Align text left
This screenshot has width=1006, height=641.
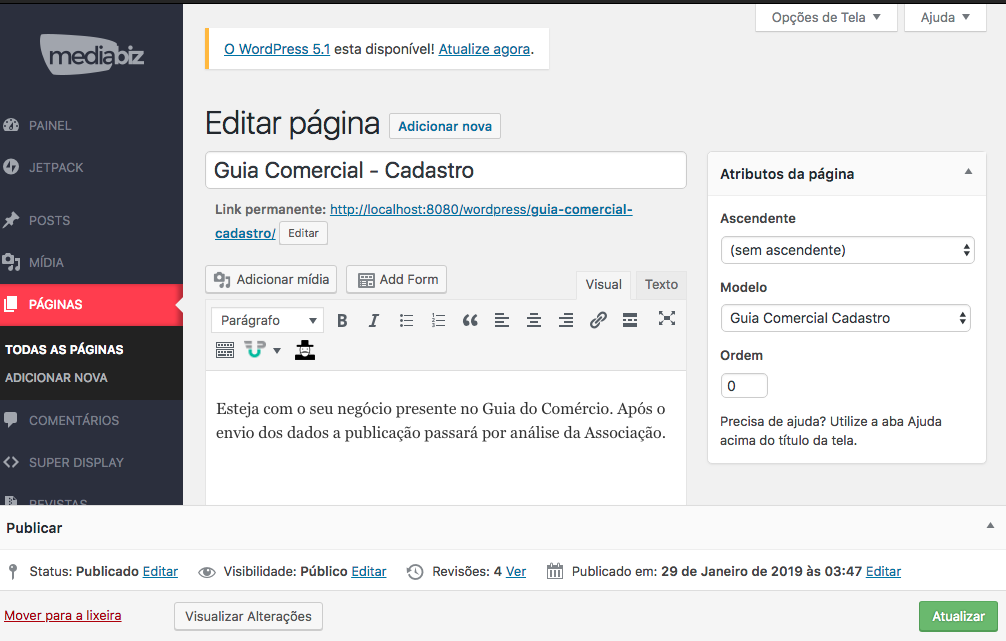coord(502,320)
